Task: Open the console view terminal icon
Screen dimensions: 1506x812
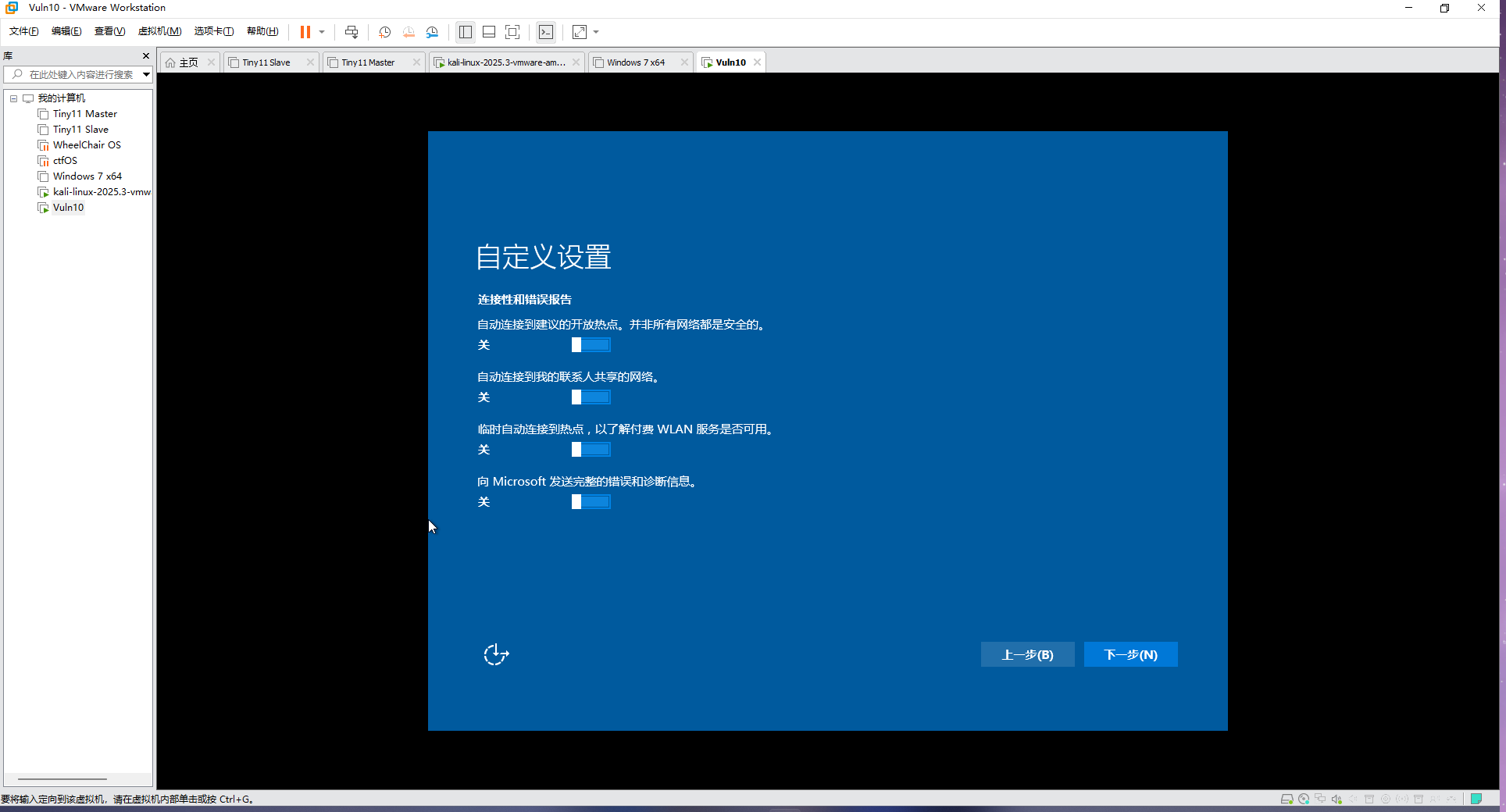Action: pyautogui.click(x=546, y=32)
